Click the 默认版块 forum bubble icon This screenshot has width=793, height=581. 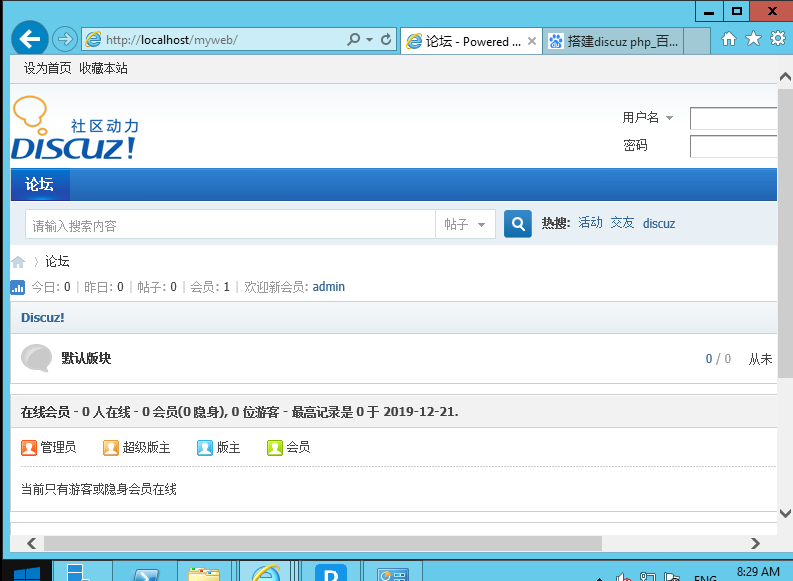click(x=36, y=358)
